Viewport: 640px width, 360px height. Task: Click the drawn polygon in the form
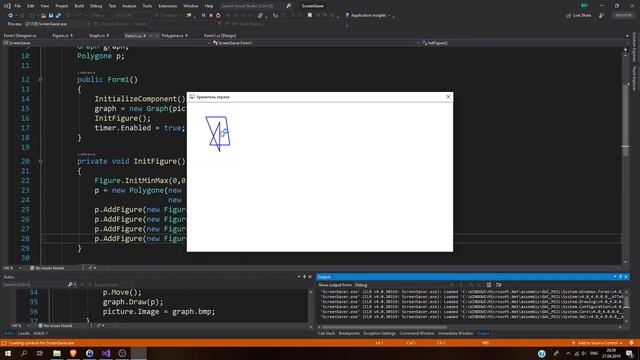coord(218,133)
